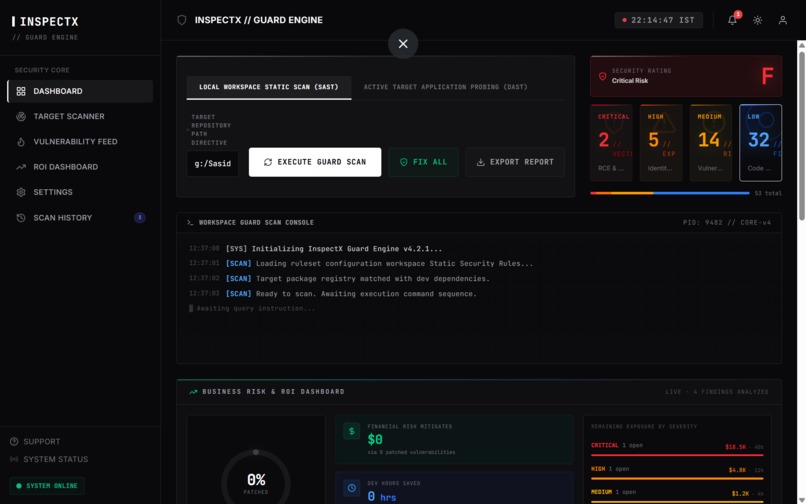
Task: Click the Dashboard grid icon
Action: coord(21,91)
